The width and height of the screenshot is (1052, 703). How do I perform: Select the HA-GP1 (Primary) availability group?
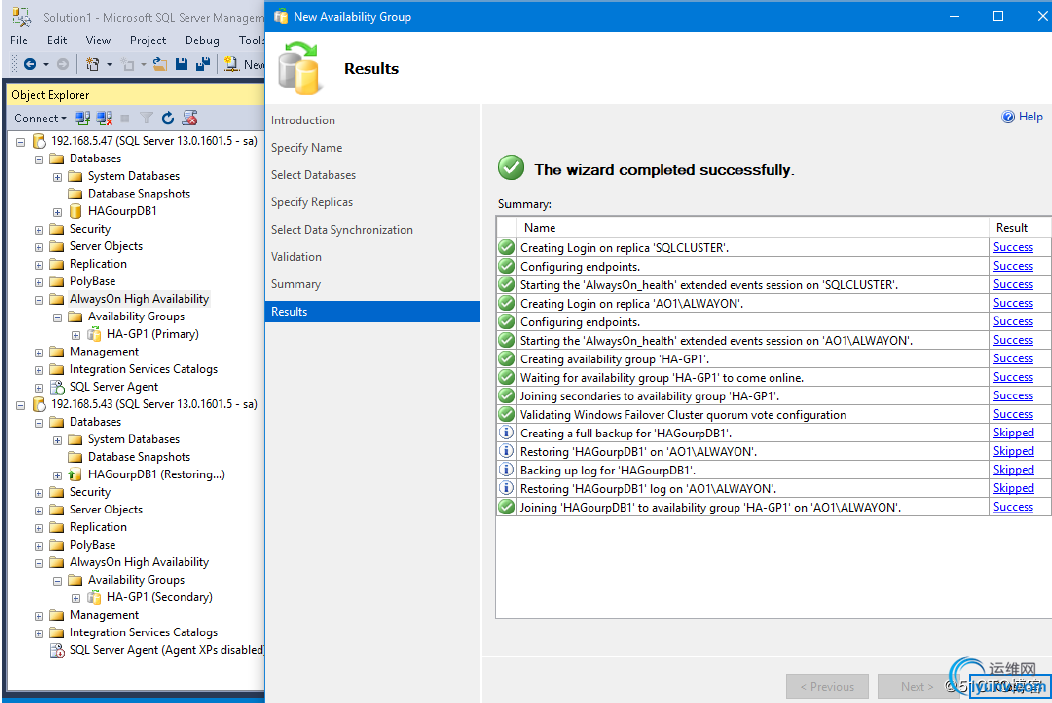pos(152,334)
